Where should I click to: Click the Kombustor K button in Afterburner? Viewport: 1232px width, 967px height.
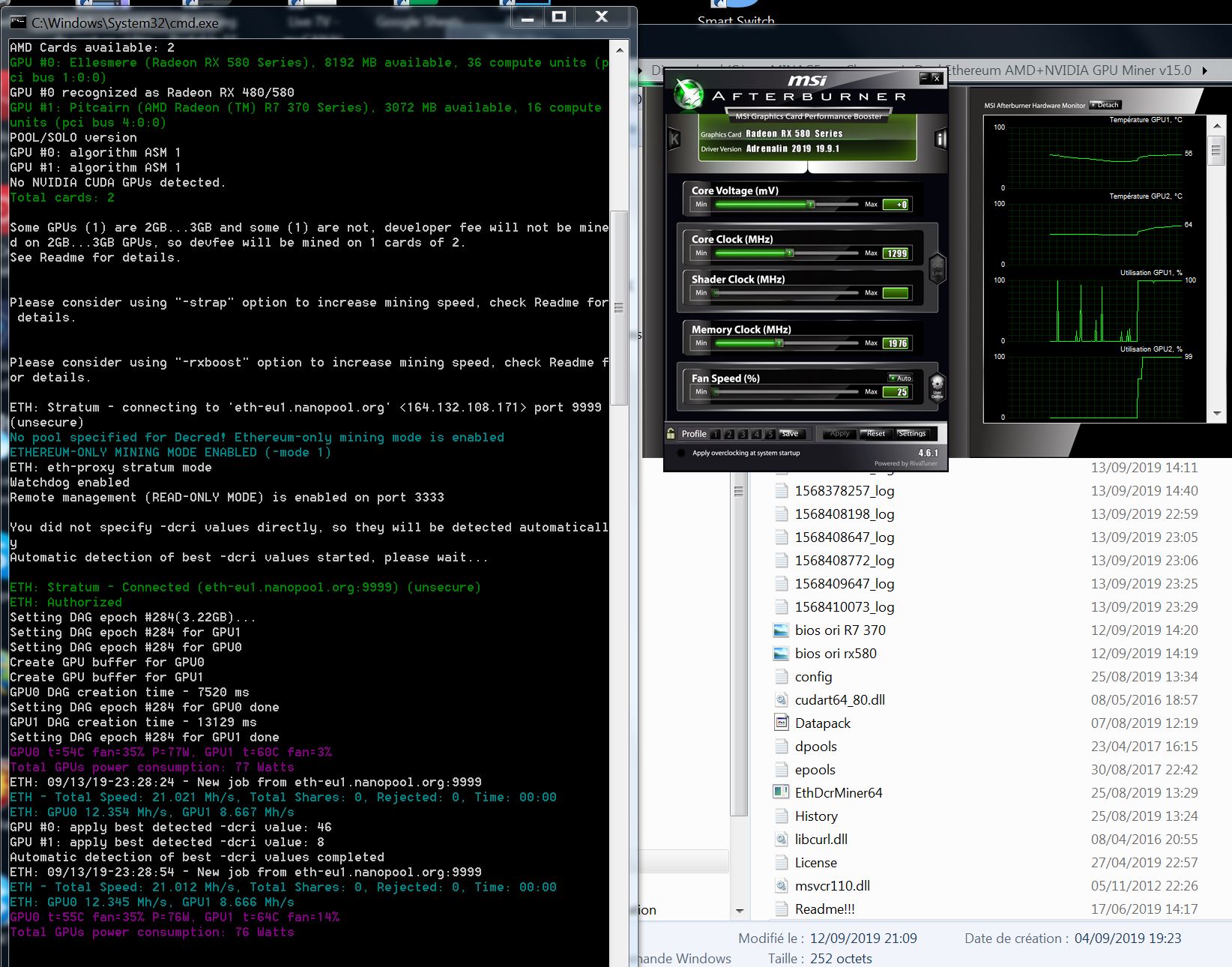tap(674, 139)
